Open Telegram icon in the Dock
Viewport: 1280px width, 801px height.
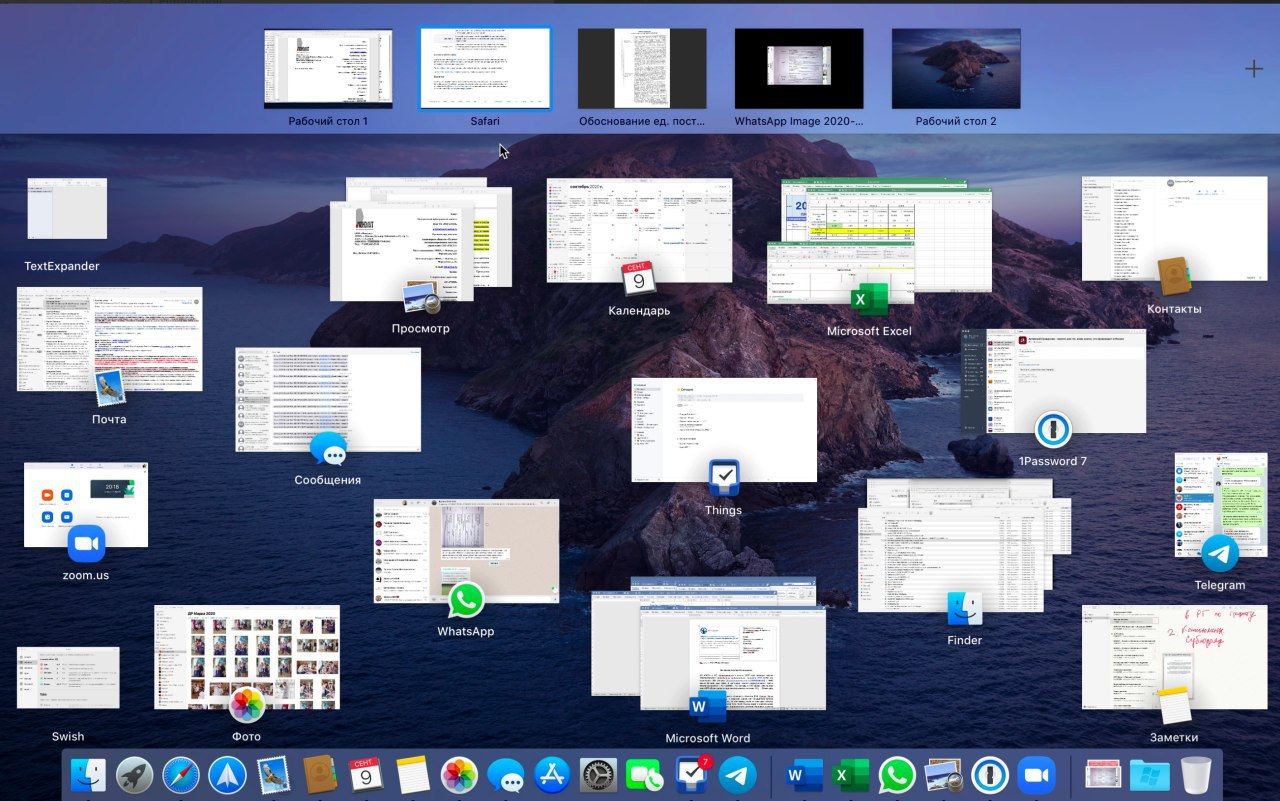[738, 775]
